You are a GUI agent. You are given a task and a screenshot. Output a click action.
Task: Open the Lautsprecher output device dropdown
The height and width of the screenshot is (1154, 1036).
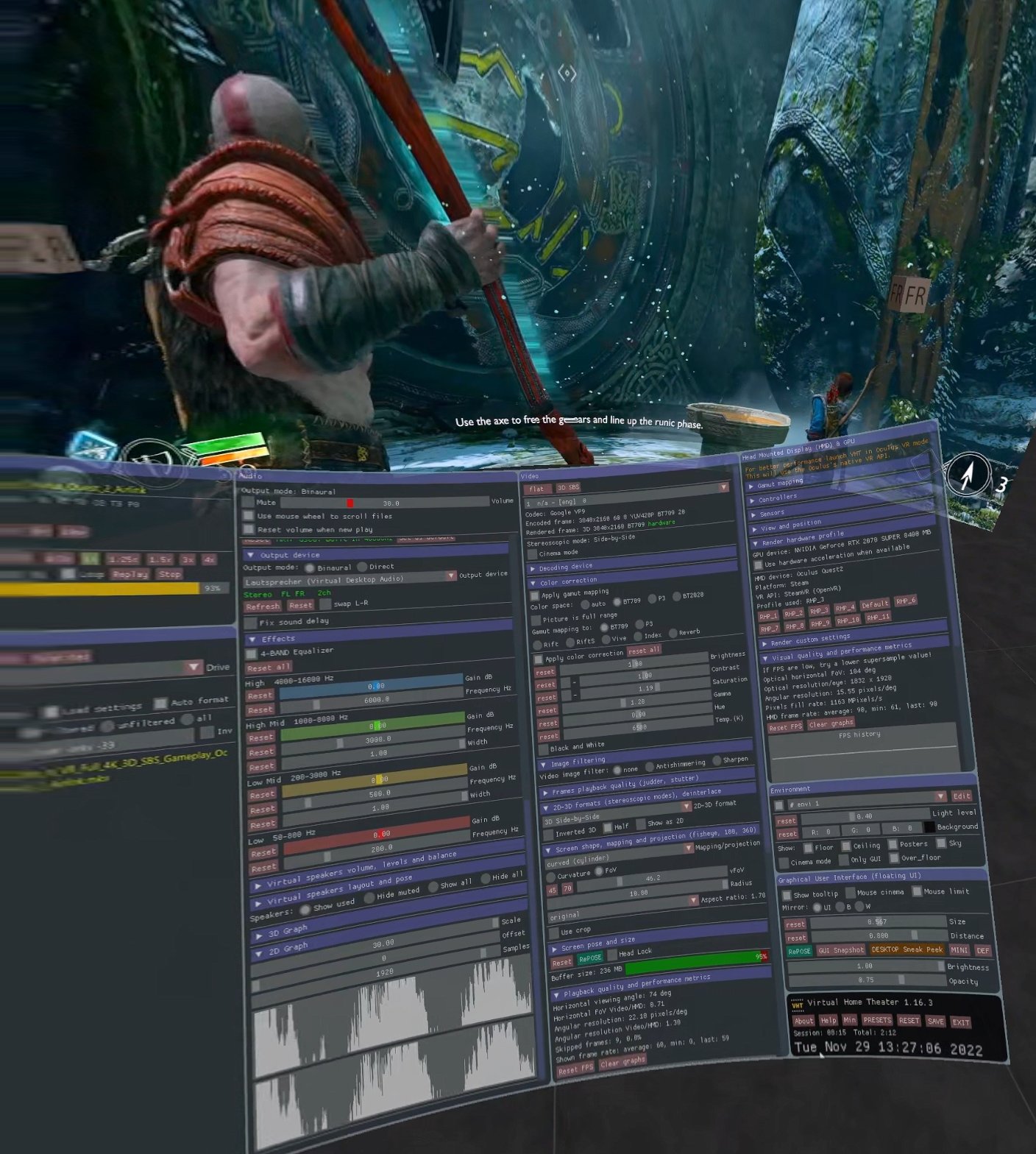(350, 579)
